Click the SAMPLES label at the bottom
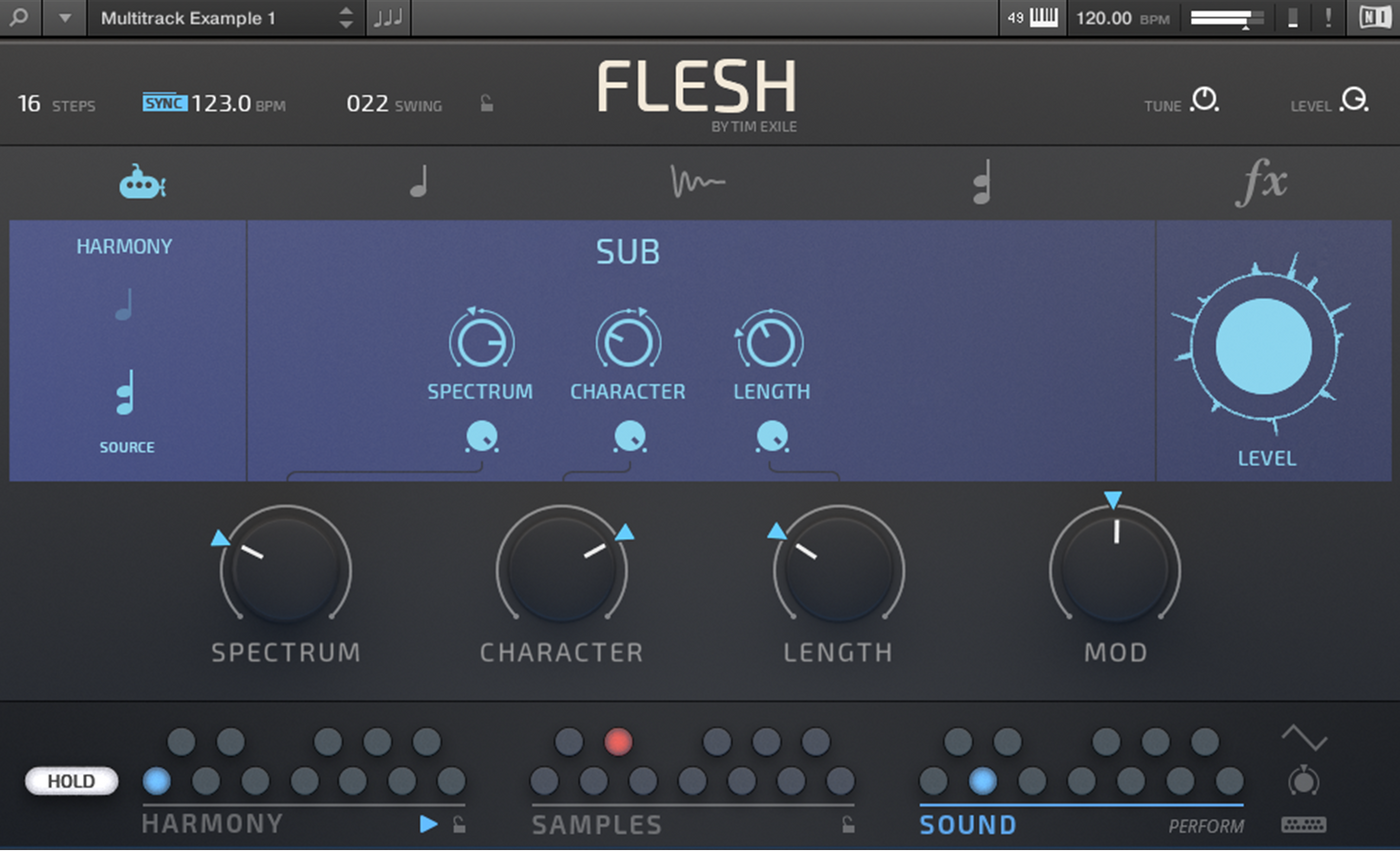 tap(597, 825)
